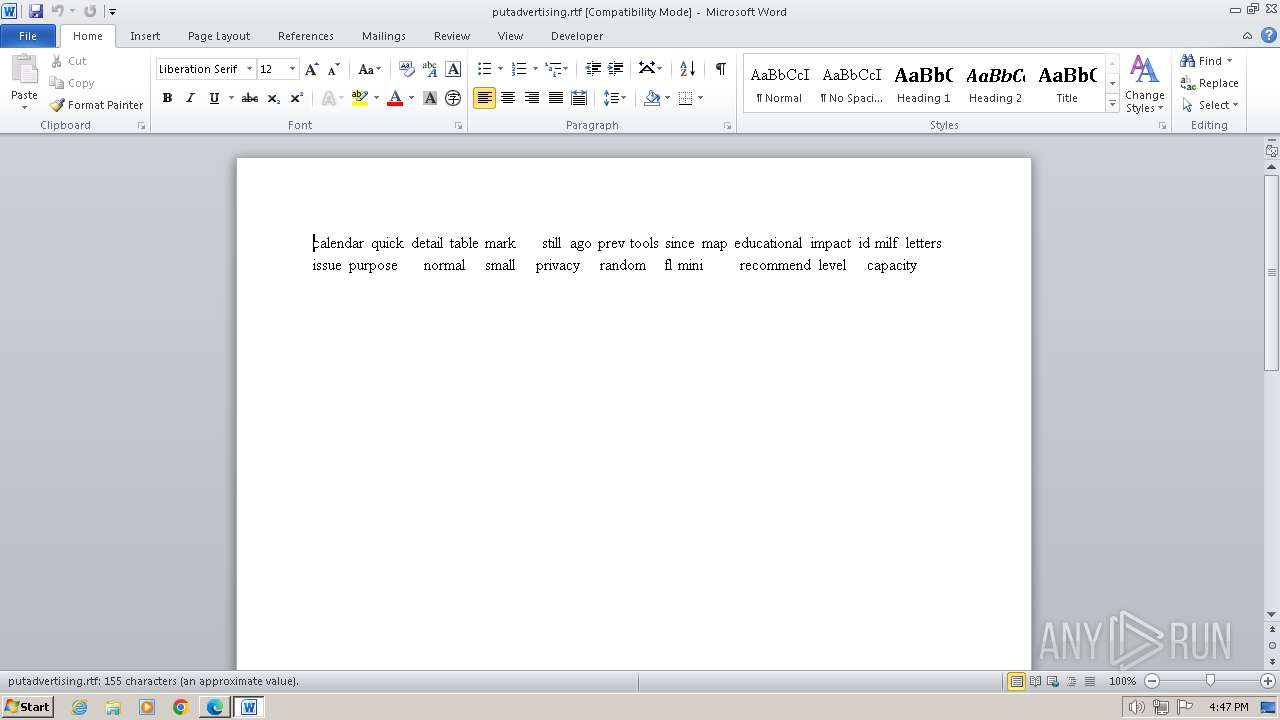The width and height of the screenshot is (1280, 720).
Task: Click the zoom slider handle
Action: 1210,681
